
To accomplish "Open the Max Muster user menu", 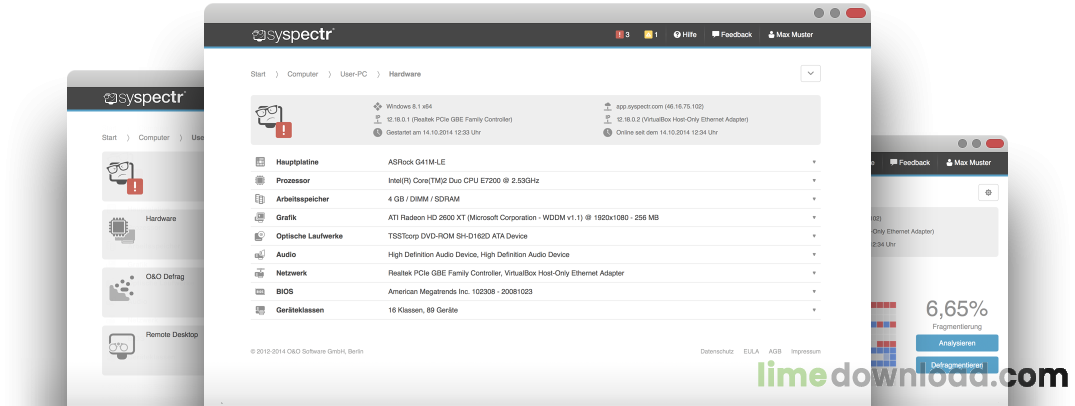I will [790, 35].
